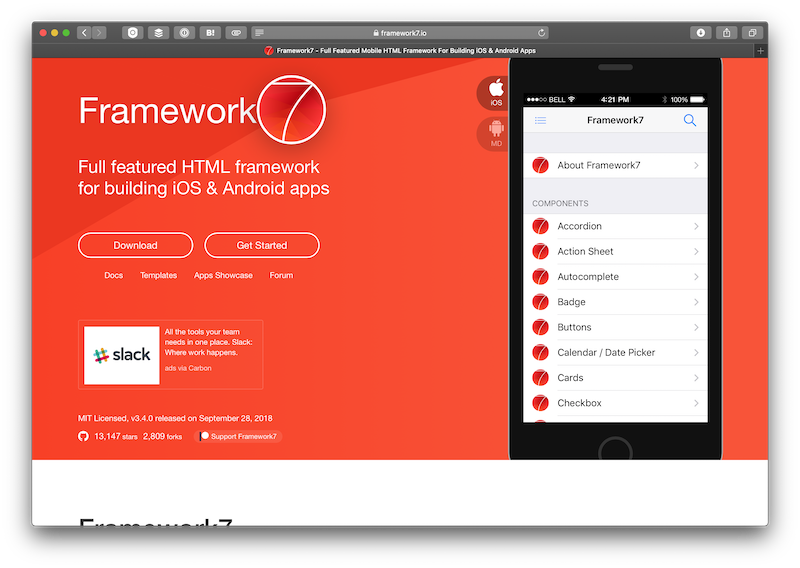Open the Buffer layers extension icon
This screenshot has width=800, height=568.
(x=159, y=33)
